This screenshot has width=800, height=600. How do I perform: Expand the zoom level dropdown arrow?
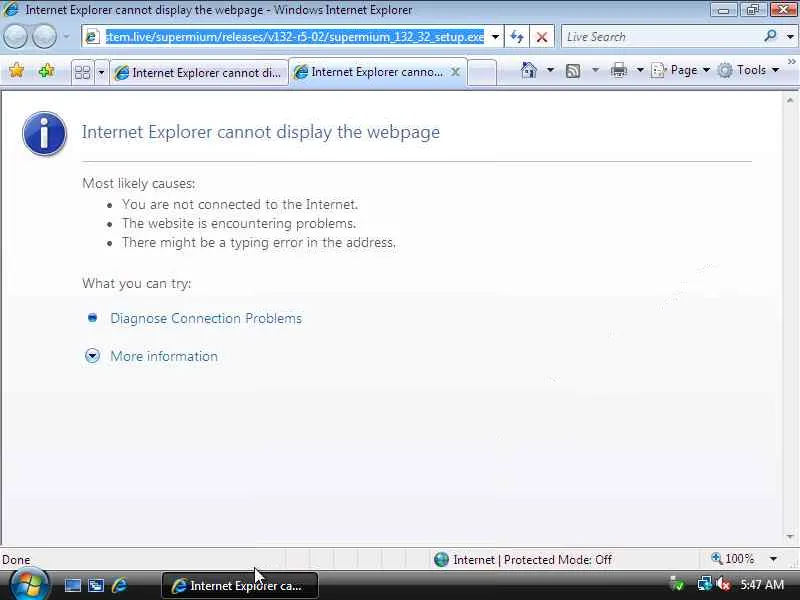click(x=773, y=559)
